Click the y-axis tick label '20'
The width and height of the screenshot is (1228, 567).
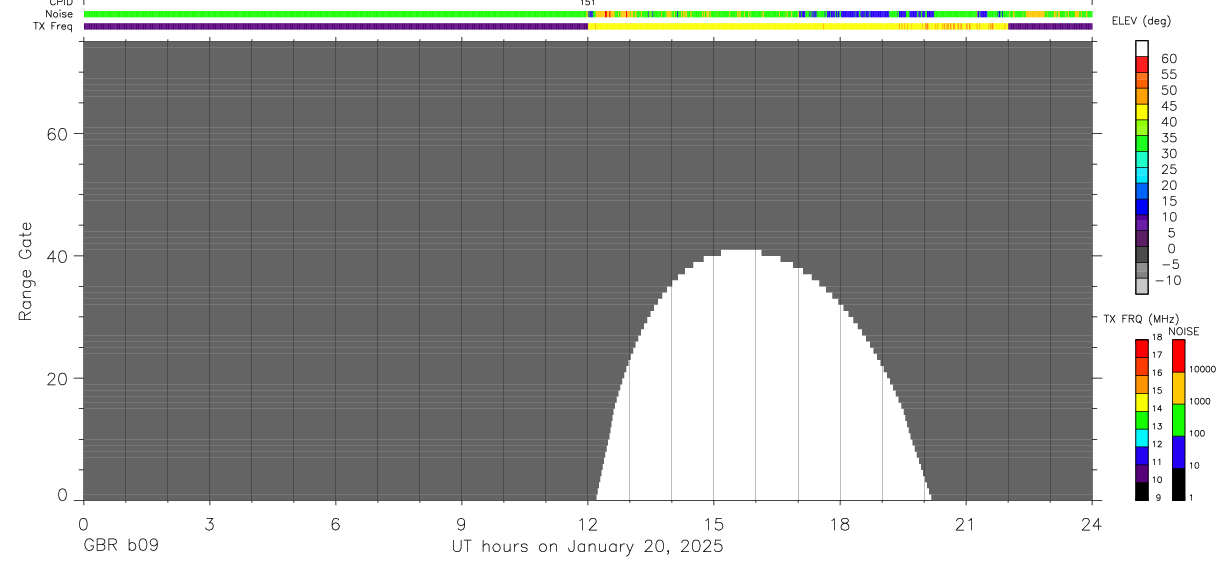pyautogui.click(x=56, y=379)
